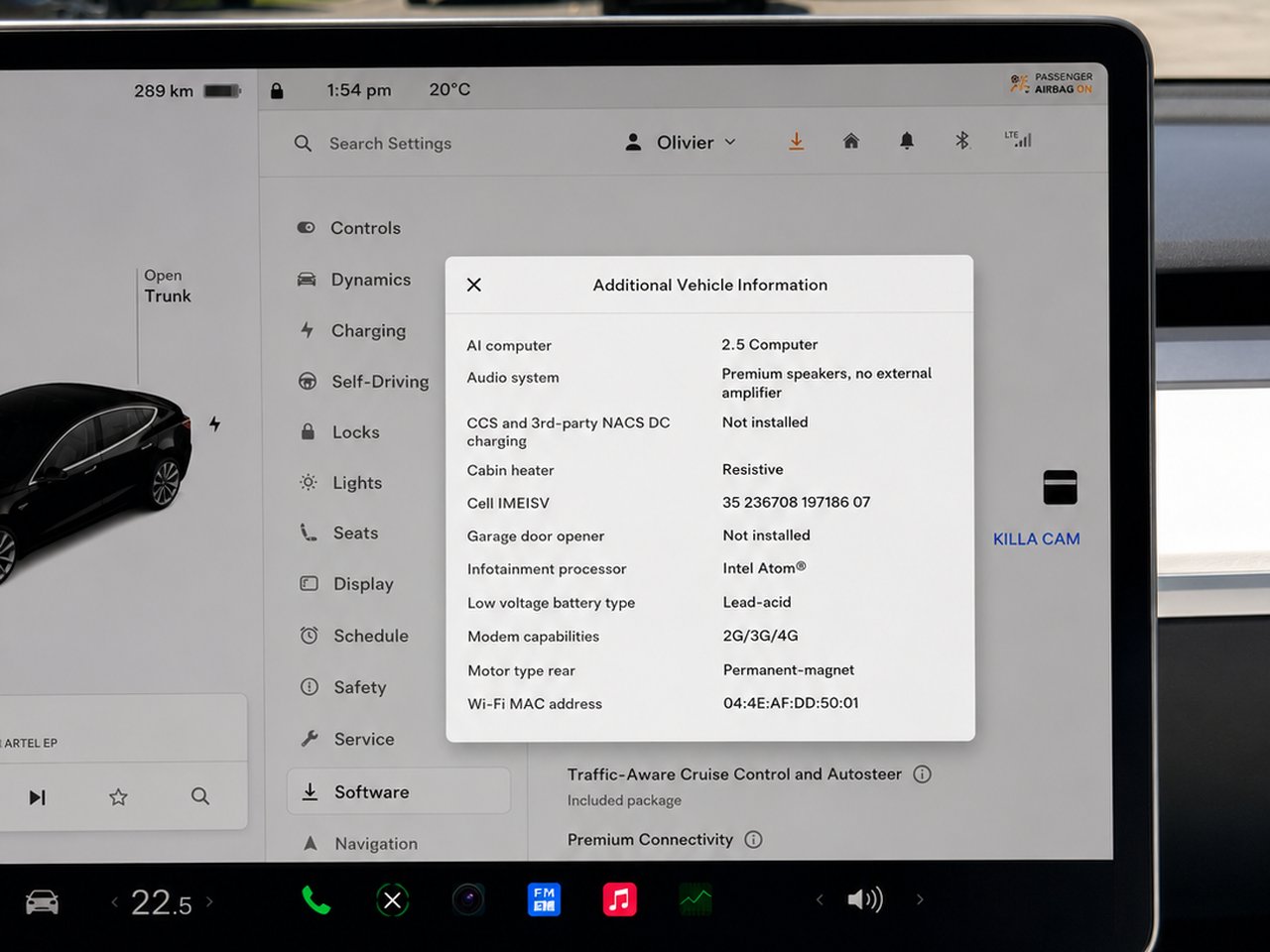The width and height of the screenshot is (1270, 952).
Task: Tap Open Trunk on the car view
Action: click(167, 287)
